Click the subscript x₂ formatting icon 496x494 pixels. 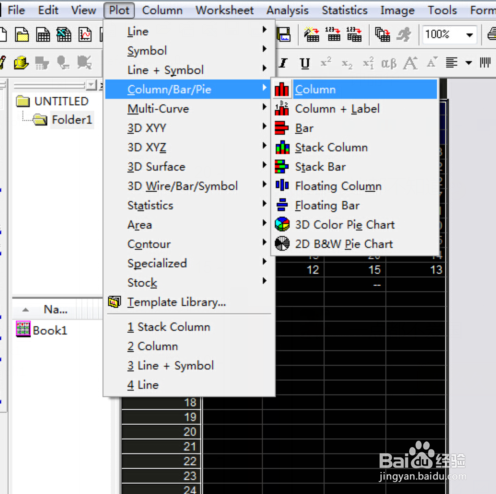tap(347, 63)
